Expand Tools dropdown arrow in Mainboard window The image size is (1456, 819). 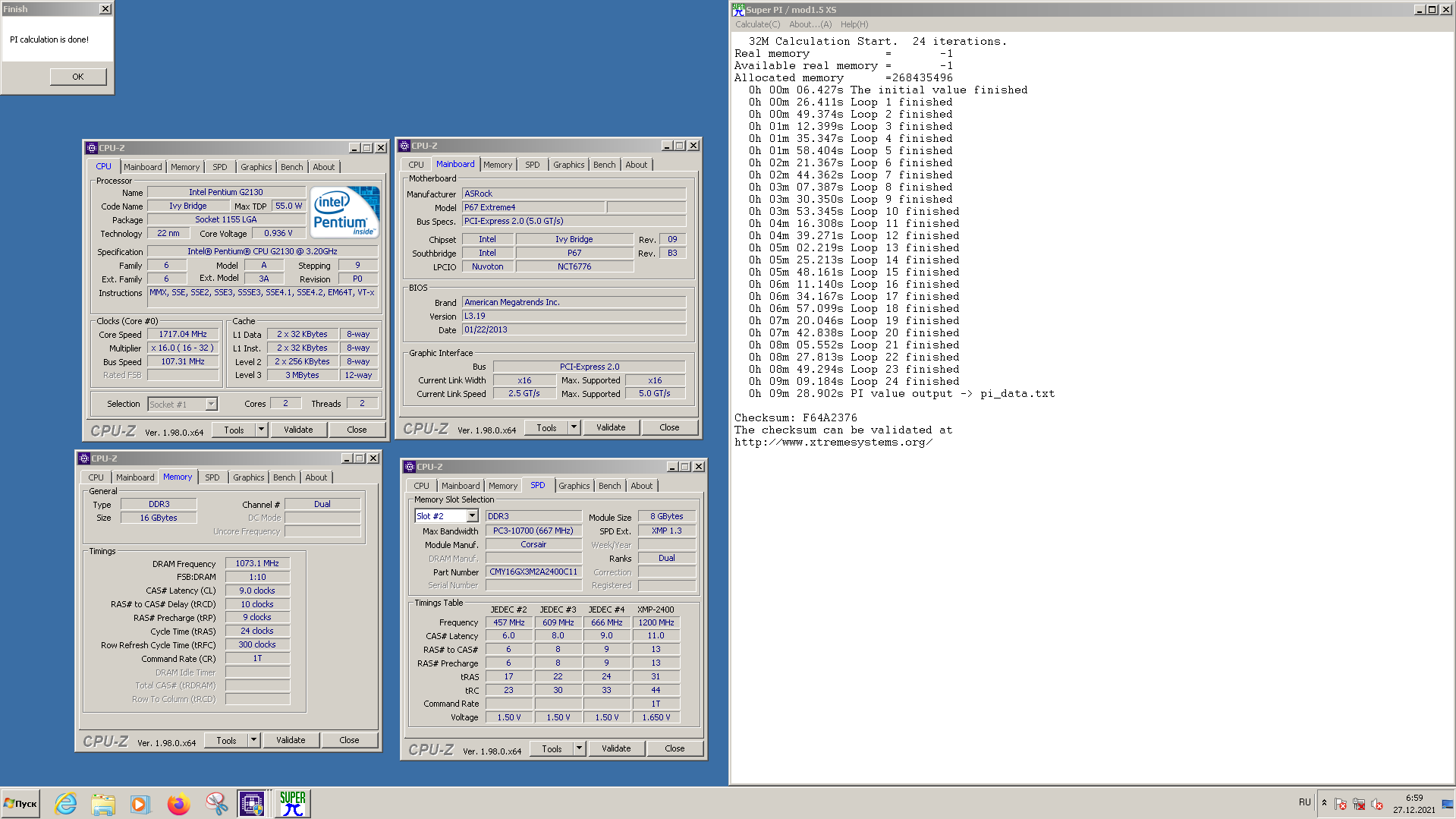pyautogui.click(x=574, y=427)
